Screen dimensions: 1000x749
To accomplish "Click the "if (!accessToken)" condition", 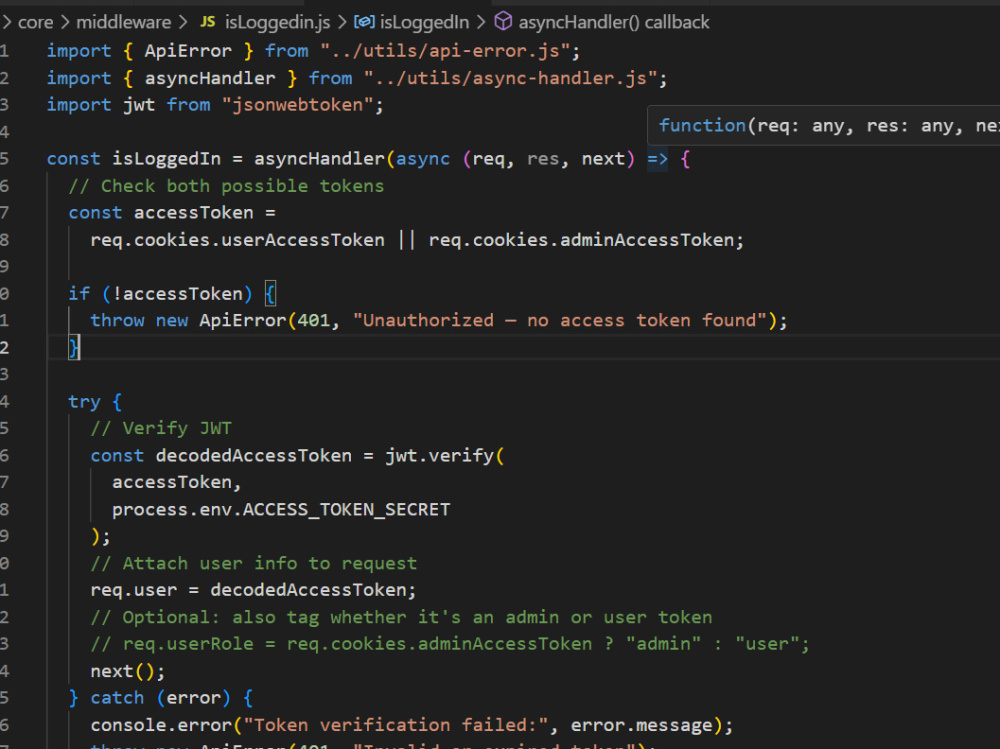I will (160, 293).
